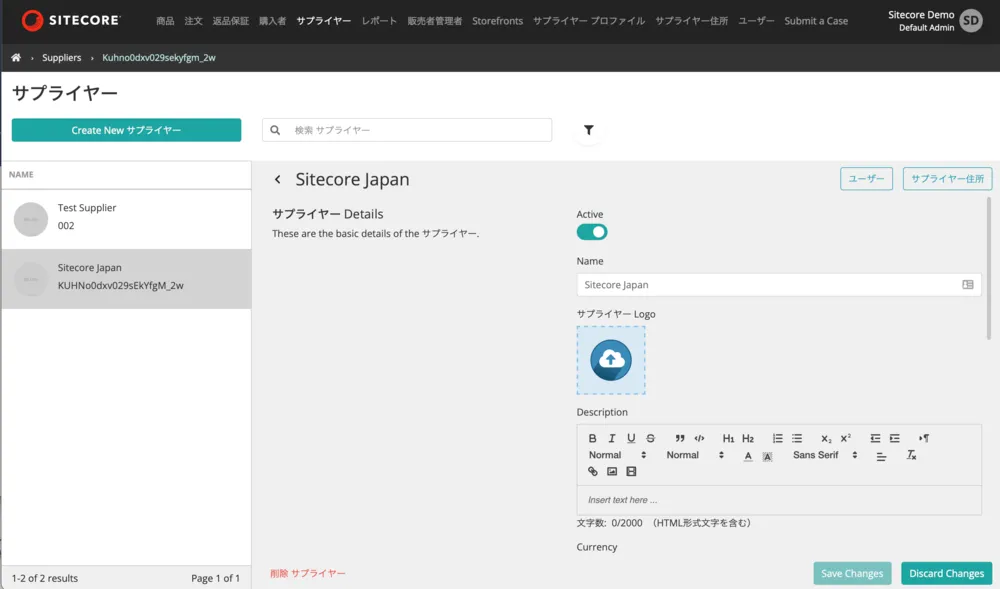Open the text background color picker
Screen dimensions: 1000x589
pyautogui.click(x=767, y=456)
